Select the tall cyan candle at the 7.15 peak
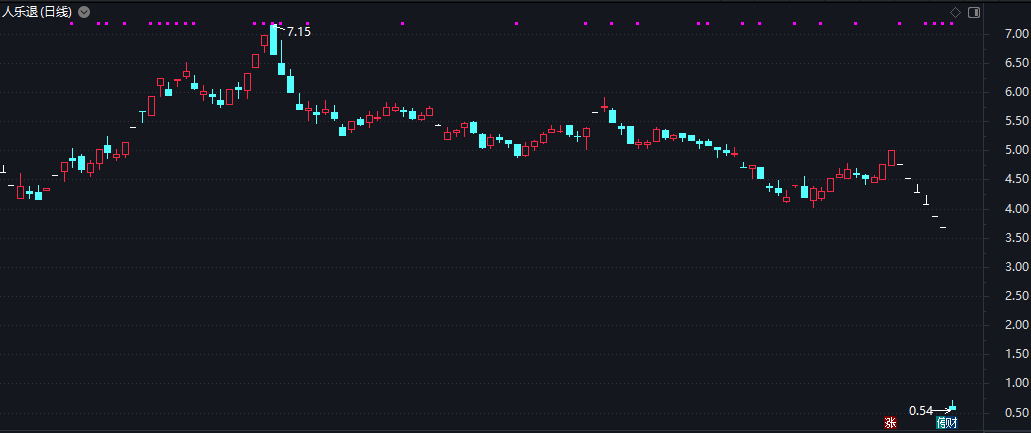 tap(274, 39)
